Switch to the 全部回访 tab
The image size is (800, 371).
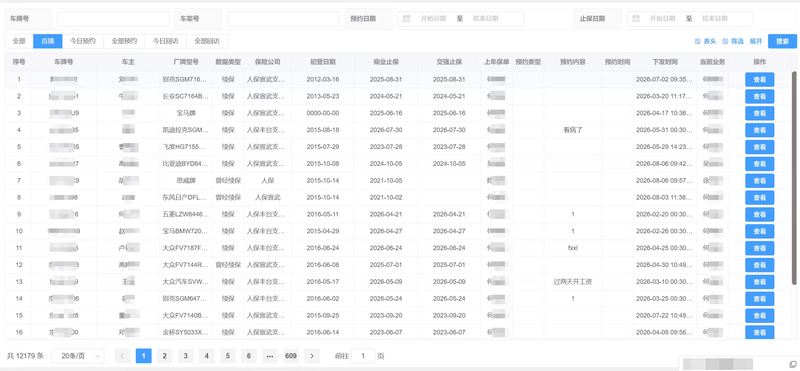pyautogui.click(x=207, y=41)
